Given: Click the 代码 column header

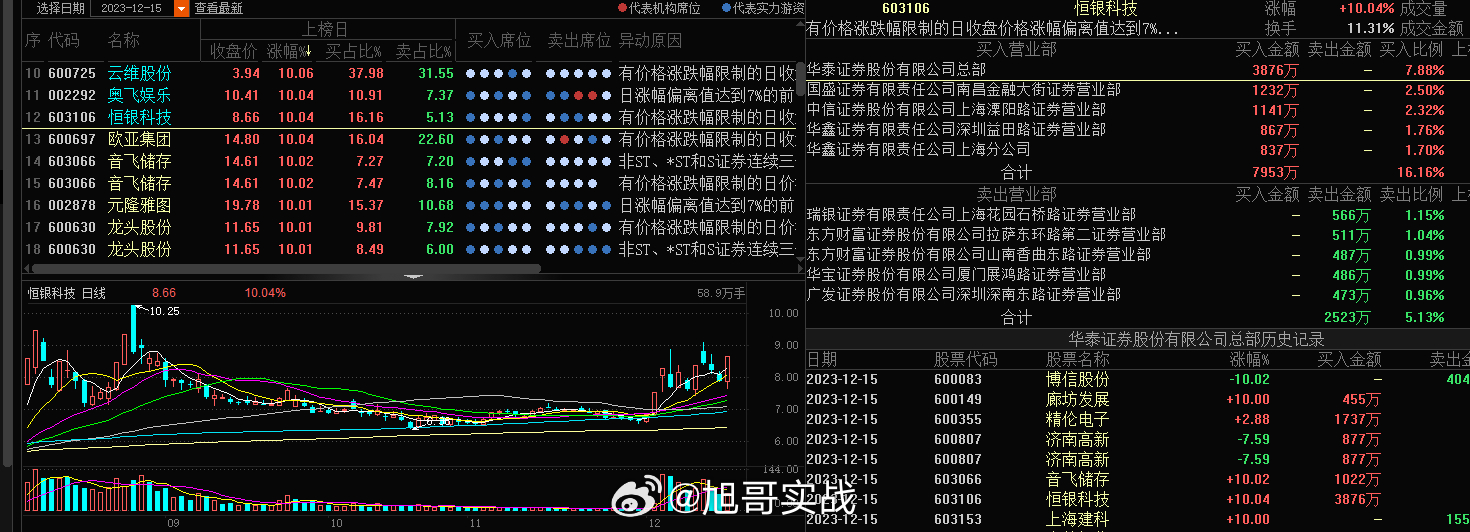Looking at the screenshot, I should click(64, 40).
